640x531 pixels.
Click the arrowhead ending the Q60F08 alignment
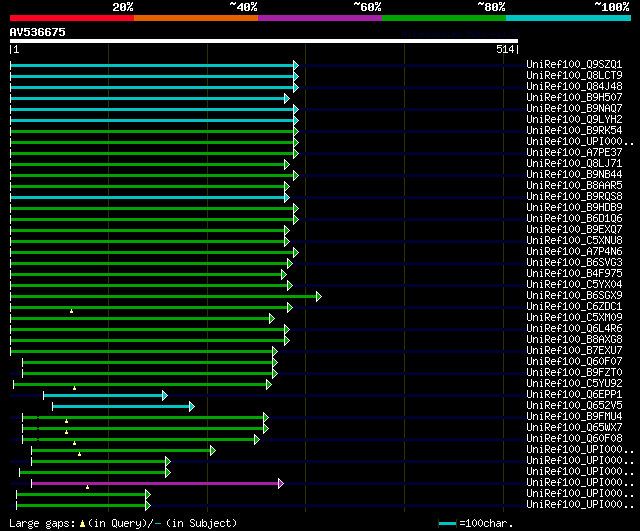pyautogui.click(x=257, y=440)
